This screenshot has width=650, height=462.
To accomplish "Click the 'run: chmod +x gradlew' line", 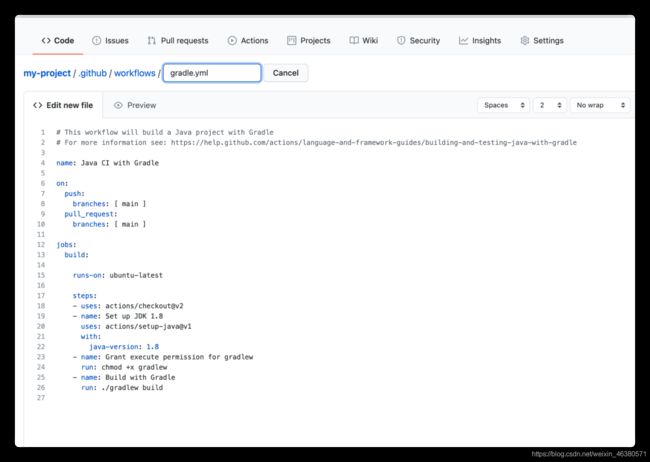I will pyautogui.click(x=124, y=367).
